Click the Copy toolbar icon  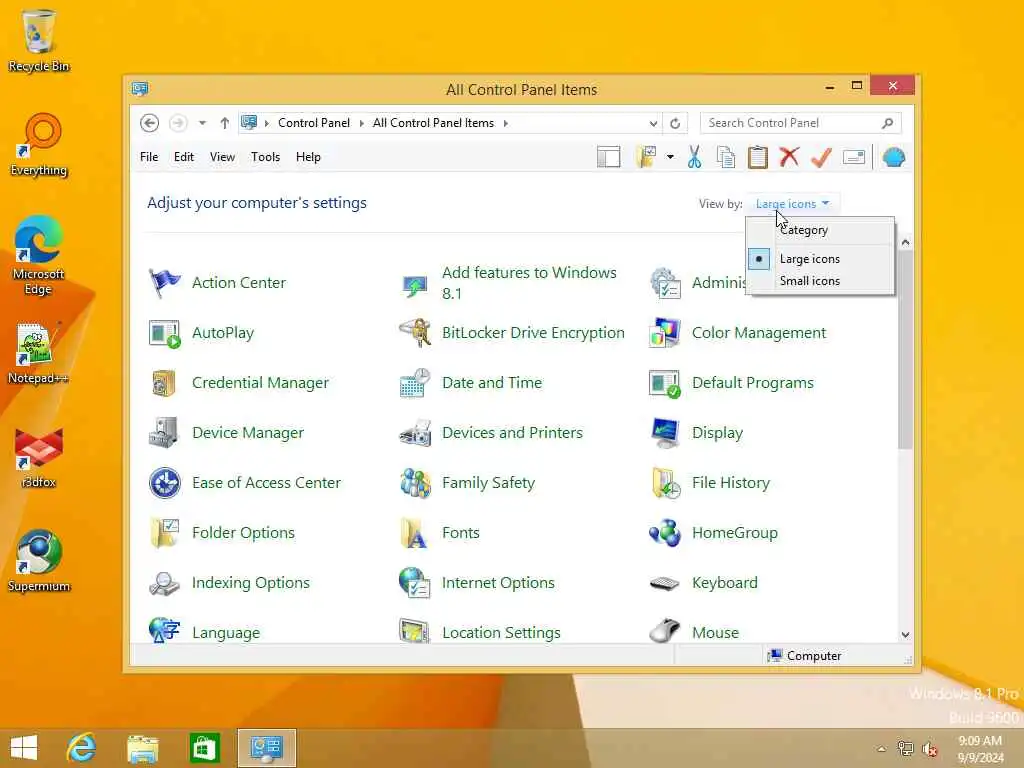click(x=726, y=157)
